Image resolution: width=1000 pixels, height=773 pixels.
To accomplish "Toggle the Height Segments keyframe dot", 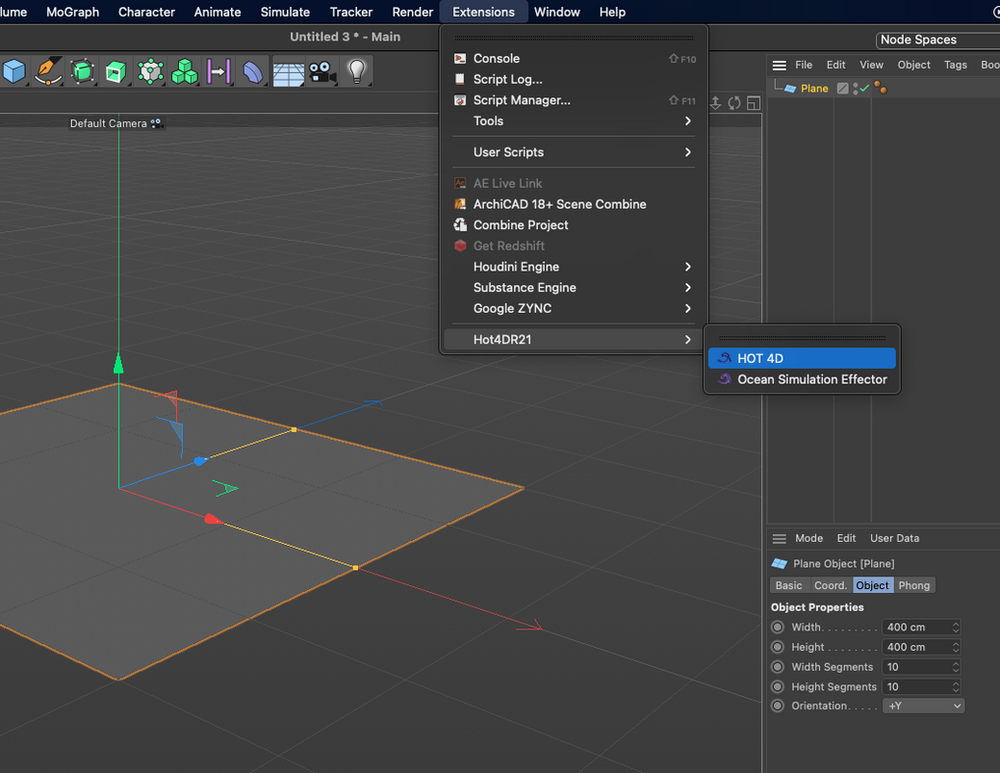I will click(778, 687).
